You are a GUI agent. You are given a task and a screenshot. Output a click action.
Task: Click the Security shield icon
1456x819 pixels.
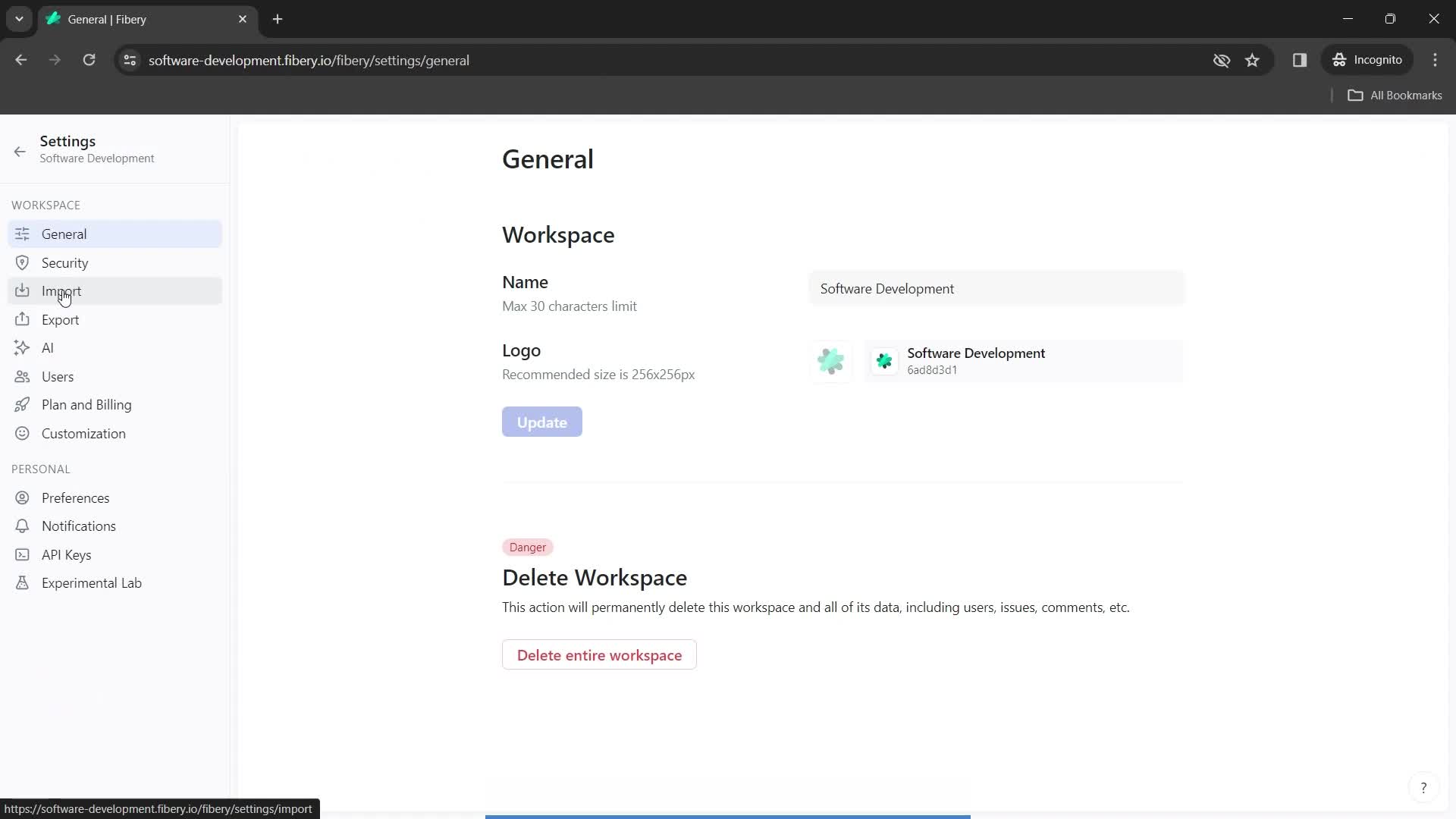[x=22, y=262]
